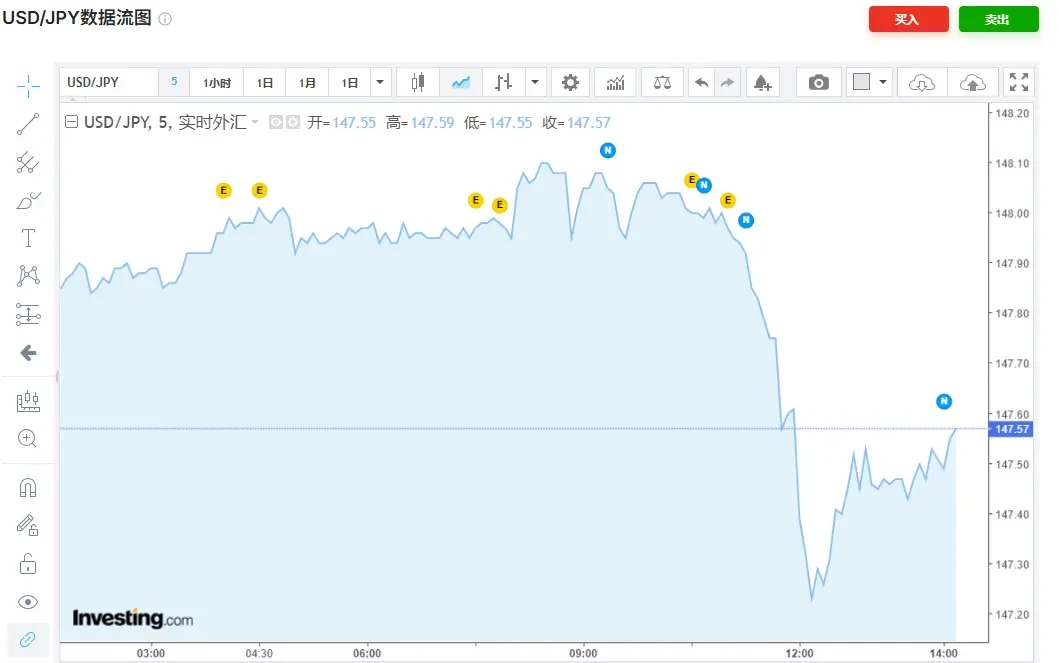
Task: Hide all drawings with eye icon
Action: click(28, 601)
